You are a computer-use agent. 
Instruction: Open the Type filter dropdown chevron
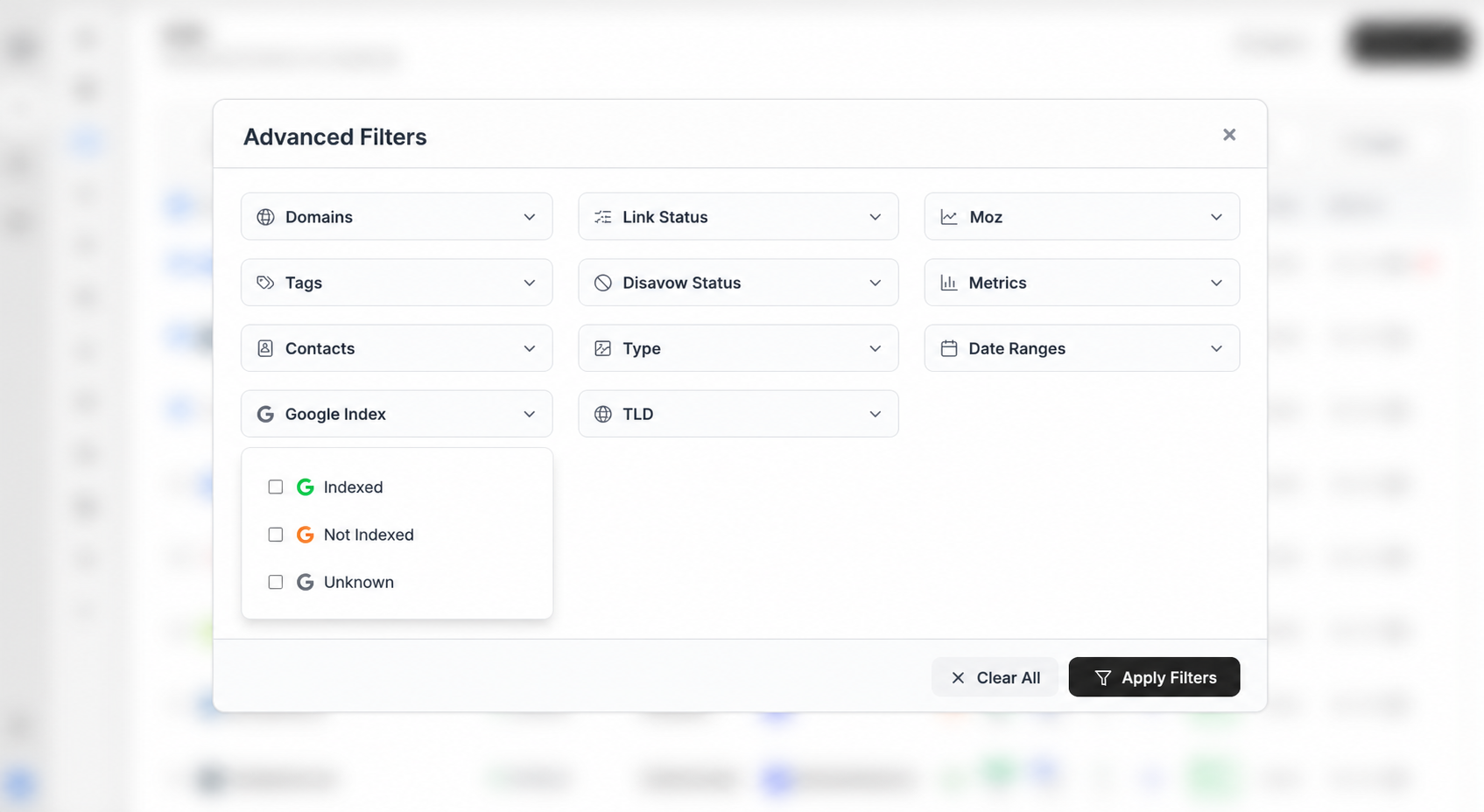pos(876,348)
